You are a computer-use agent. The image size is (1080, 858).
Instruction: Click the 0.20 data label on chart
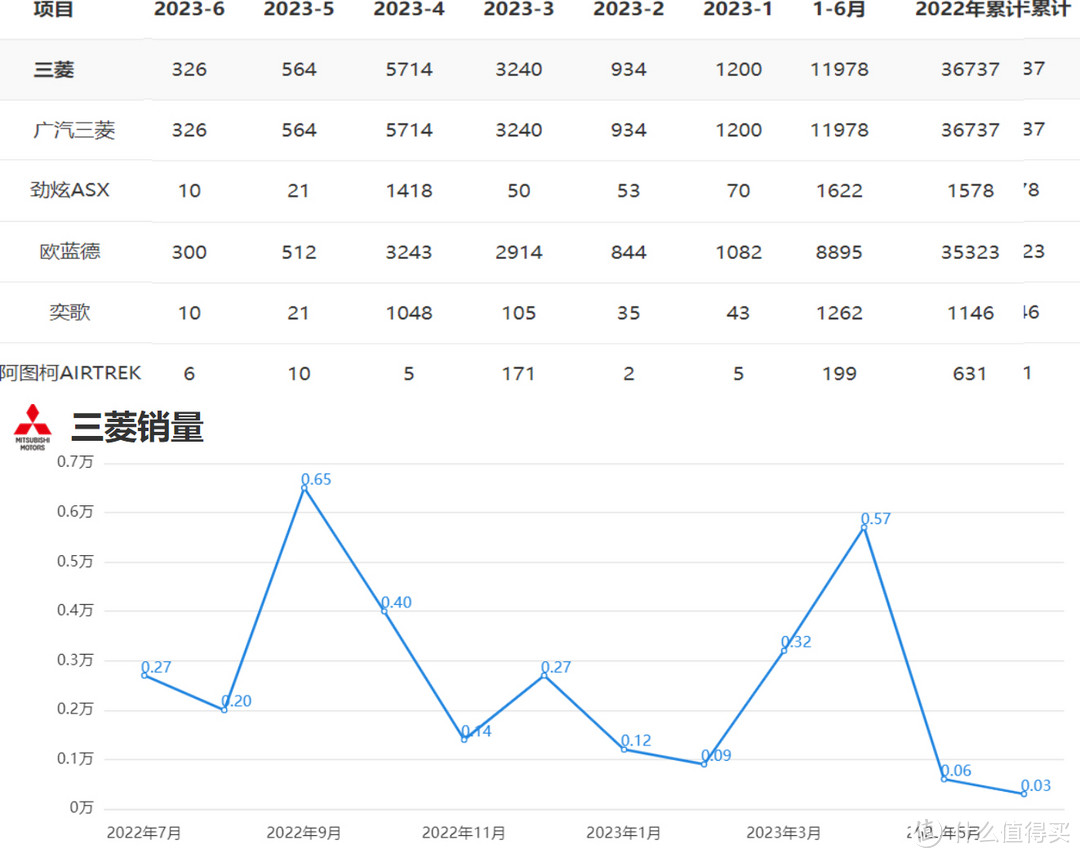tap(236, 701)
